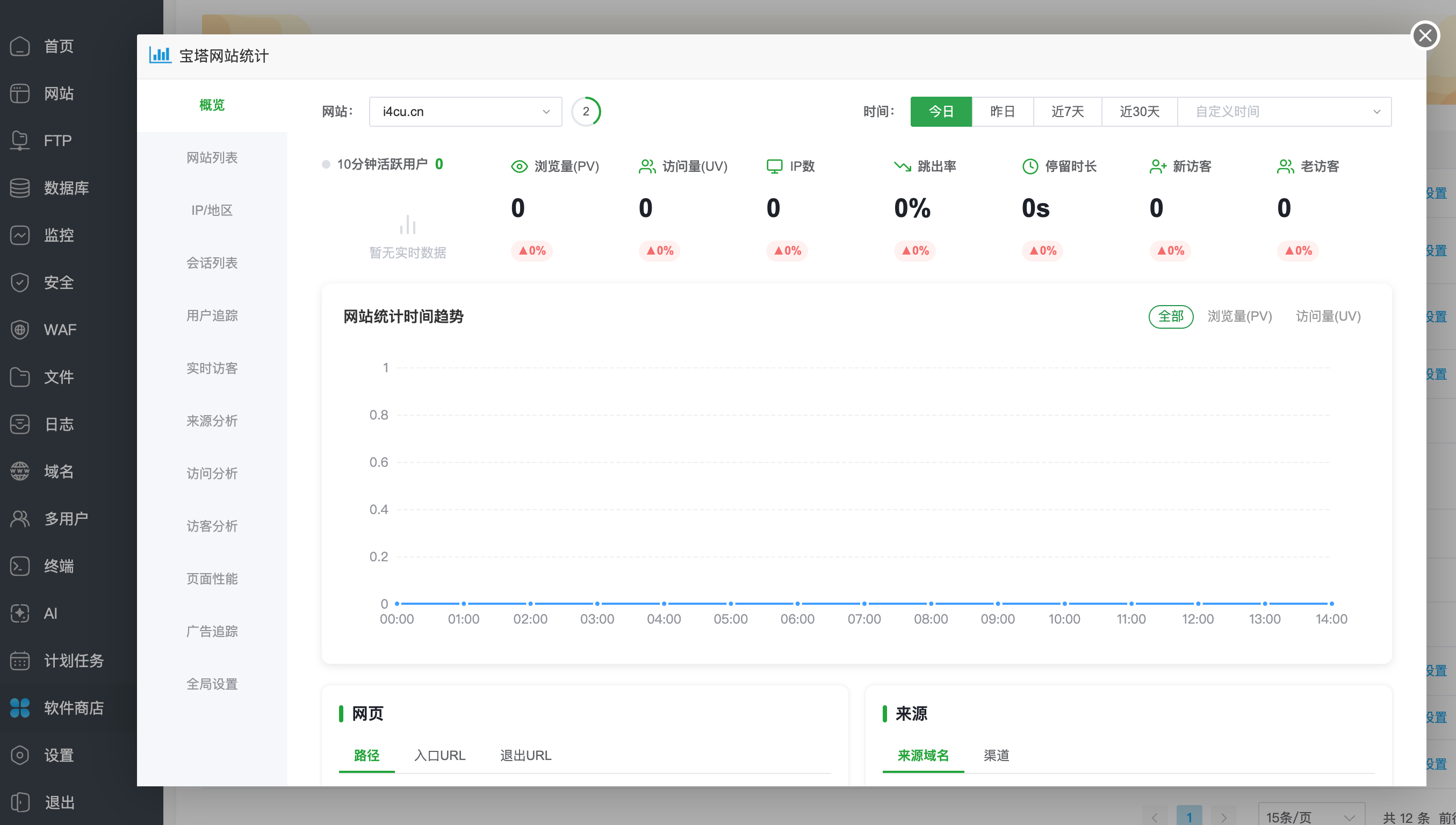Click the Files (文件) folder icon
Screen dimensions: 1456x825
pos(20,377)
